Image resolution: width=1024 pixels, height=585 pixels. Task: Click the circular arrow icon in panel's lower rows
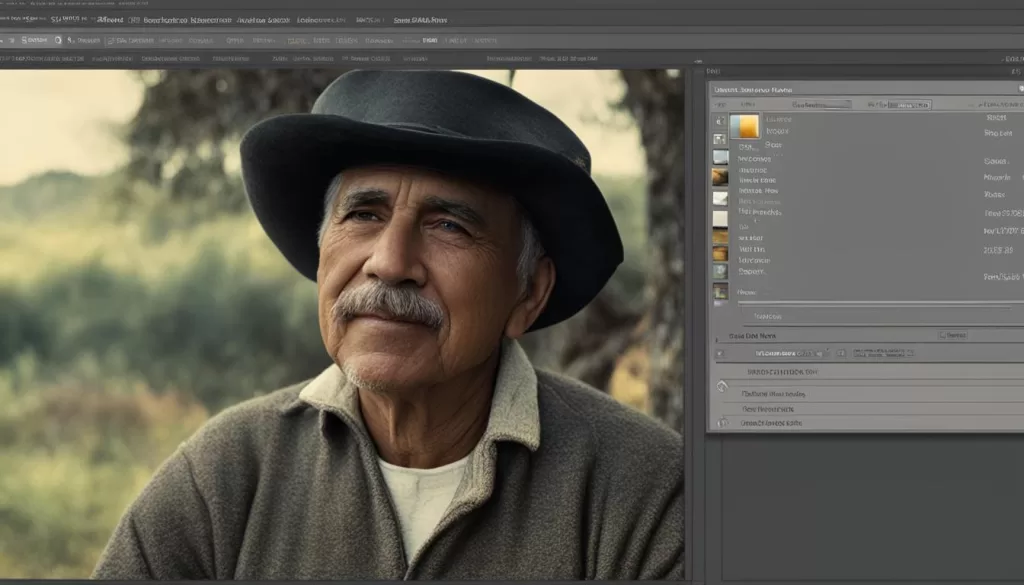coord(722,387)
